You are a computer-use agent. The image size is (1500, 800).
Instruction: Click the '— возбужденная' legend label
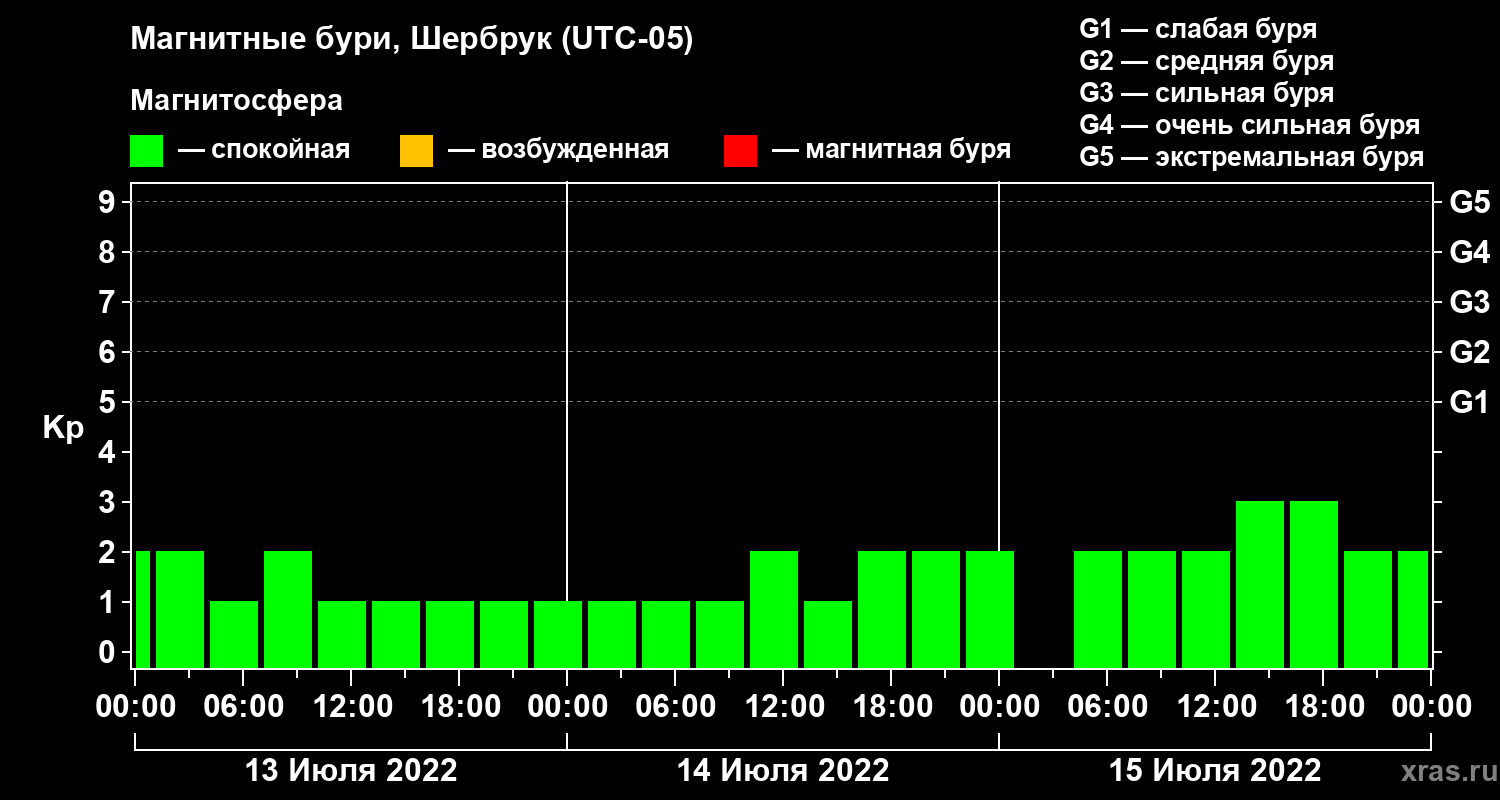pyautogui.click(x=558, y=150)
